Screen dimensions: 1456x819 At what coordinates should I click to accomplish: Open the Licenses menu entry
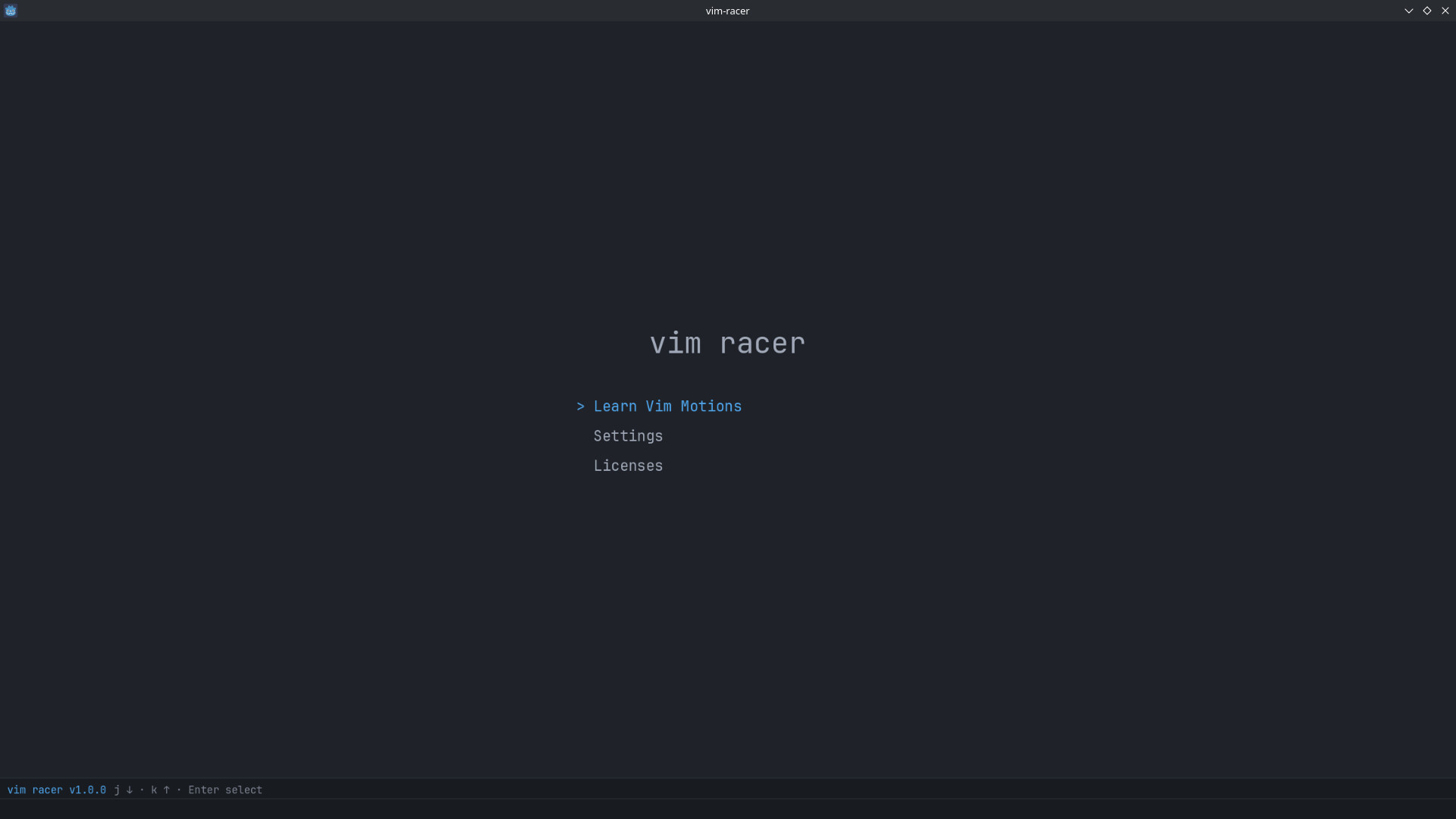(628, 466)
